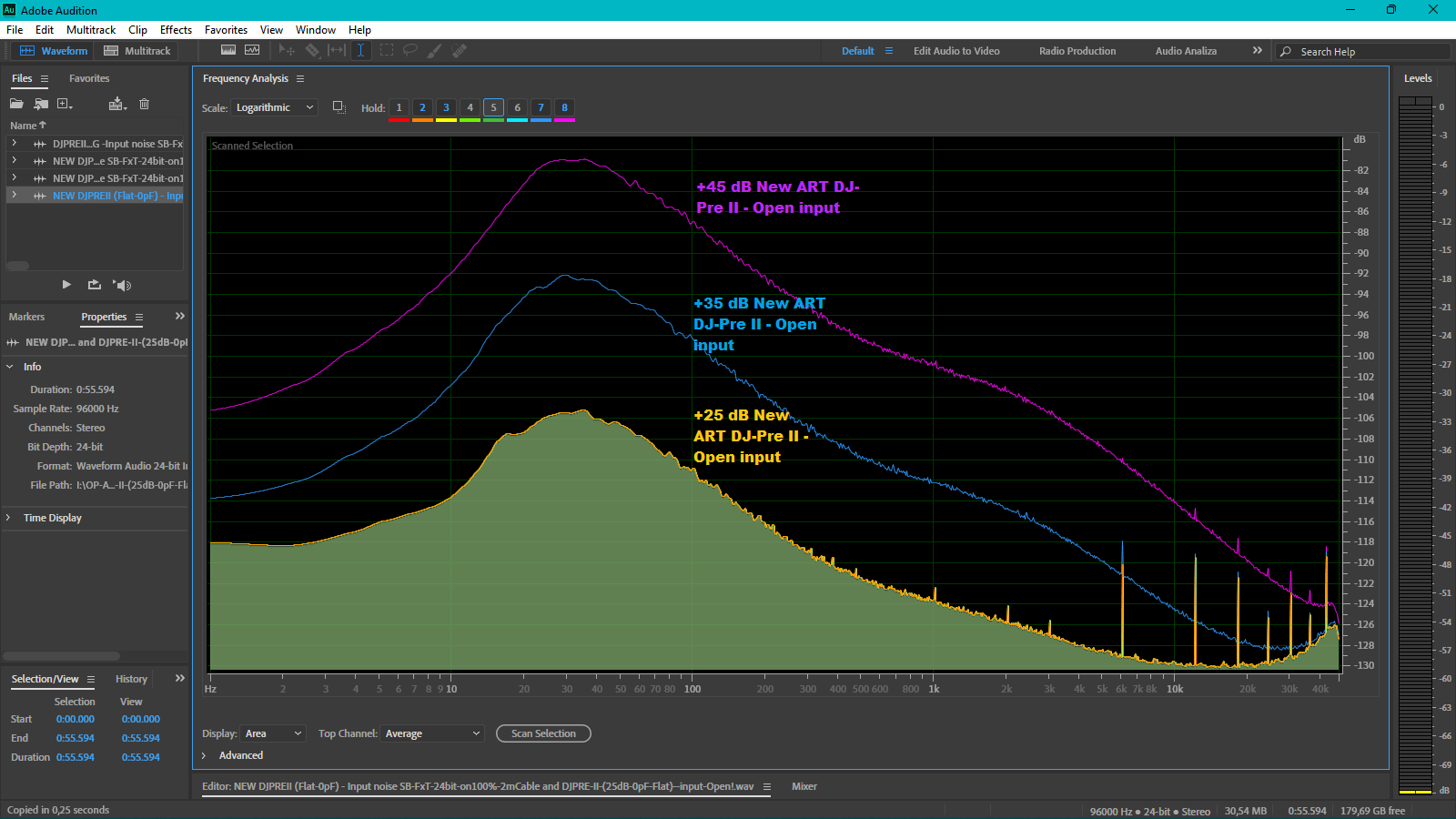Toggle Hold button 7

[541, 108]
